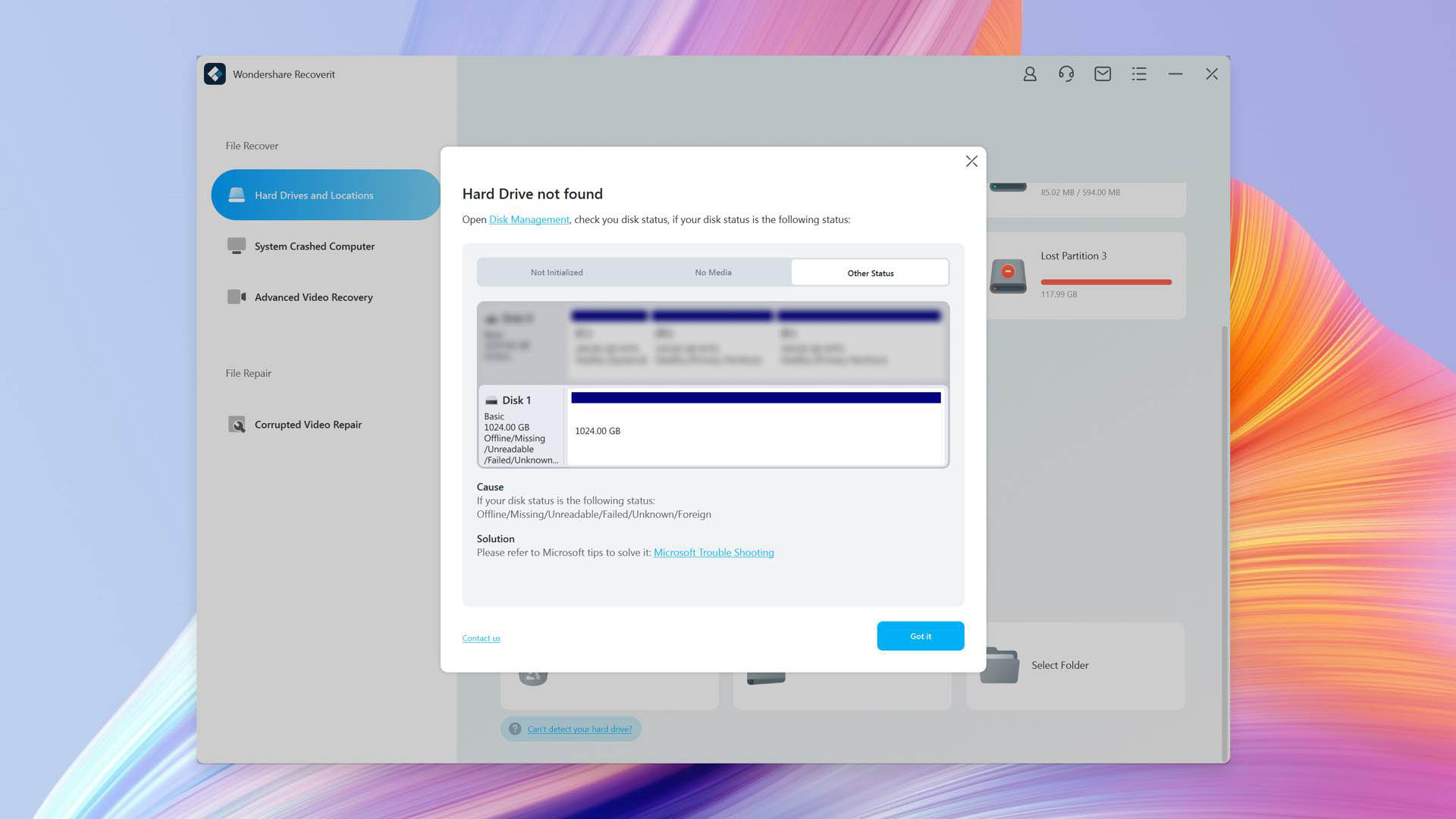Image resolution: width=1456 pixels, height=819 pixels.
Task: Open the Disk Management link
Action: tap(529, 219)
